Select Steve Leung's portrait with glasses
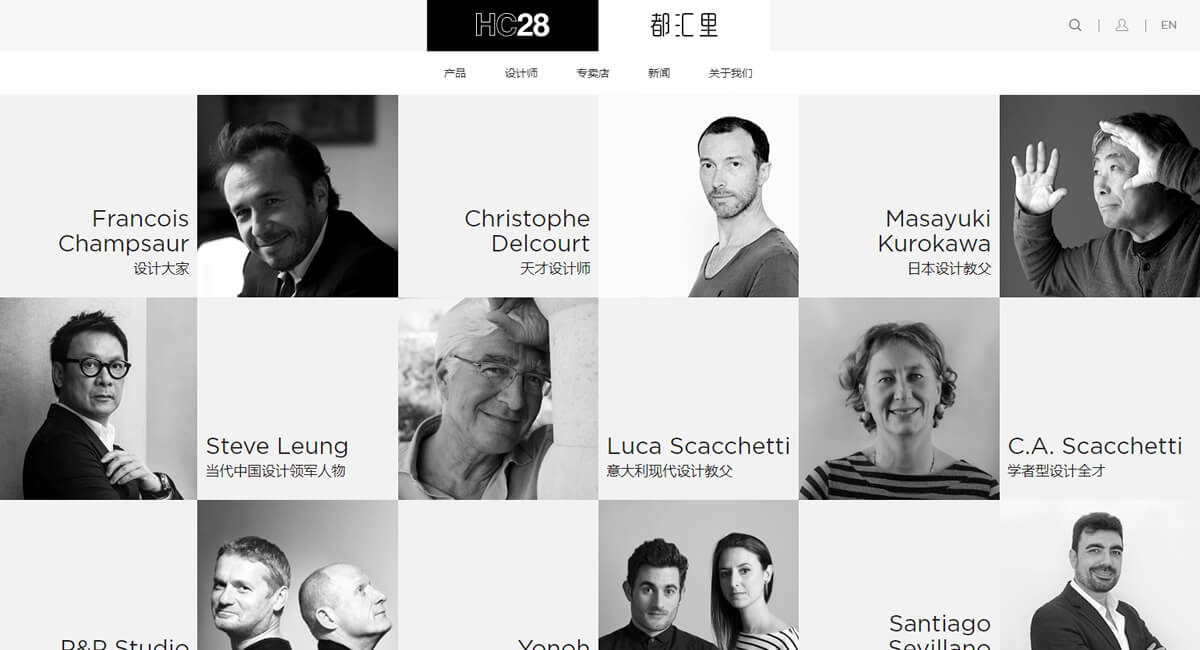This screenshot has width=1200, height=650. pos(98,398)
